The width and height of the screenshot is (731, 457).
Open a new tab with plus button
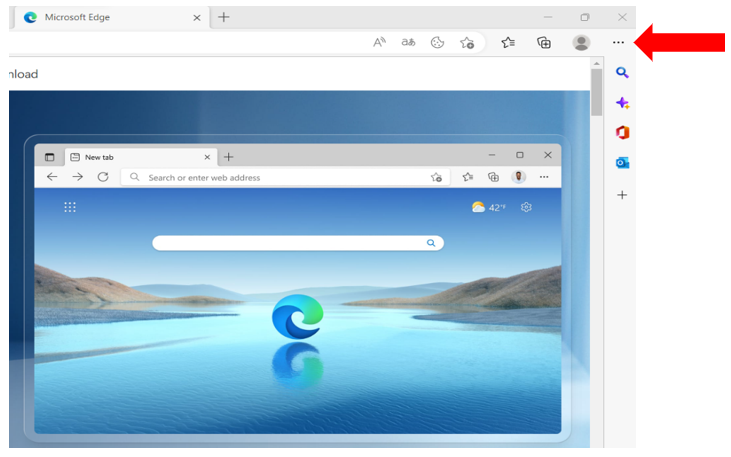coord(224,17)
